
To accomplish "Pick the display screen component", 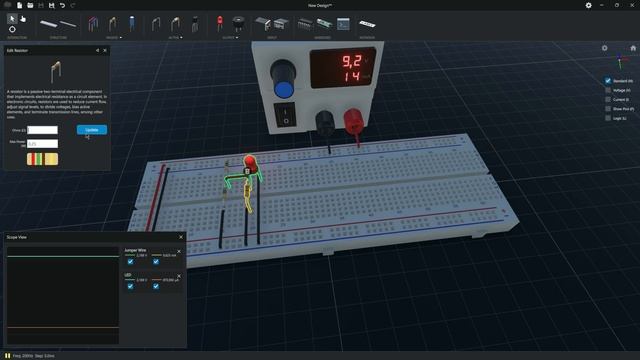I will [x=343, y=24].
